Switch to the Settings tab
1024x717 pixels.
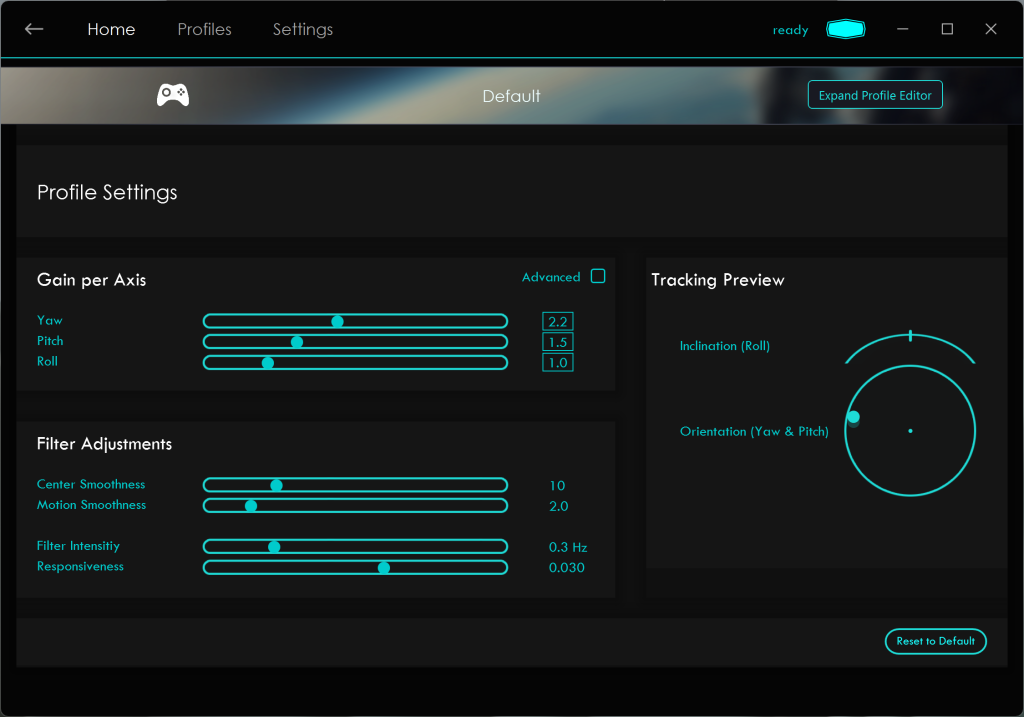303,29
